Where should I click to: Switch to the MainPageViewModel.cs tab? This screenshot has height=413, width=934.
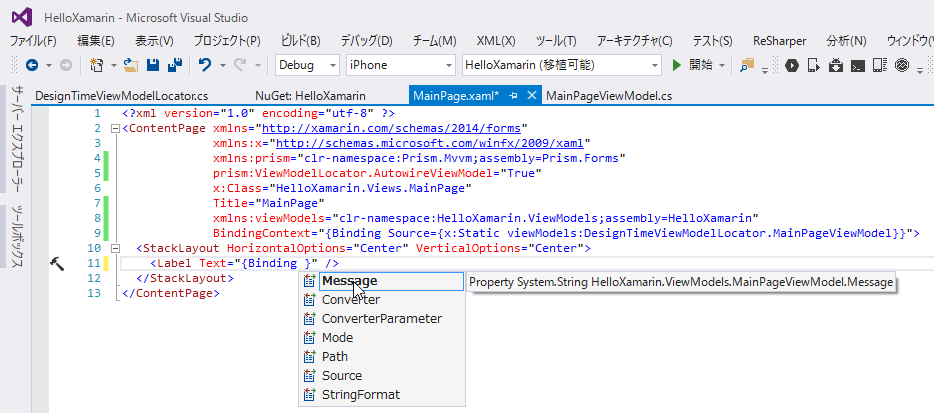click(609, 95)
